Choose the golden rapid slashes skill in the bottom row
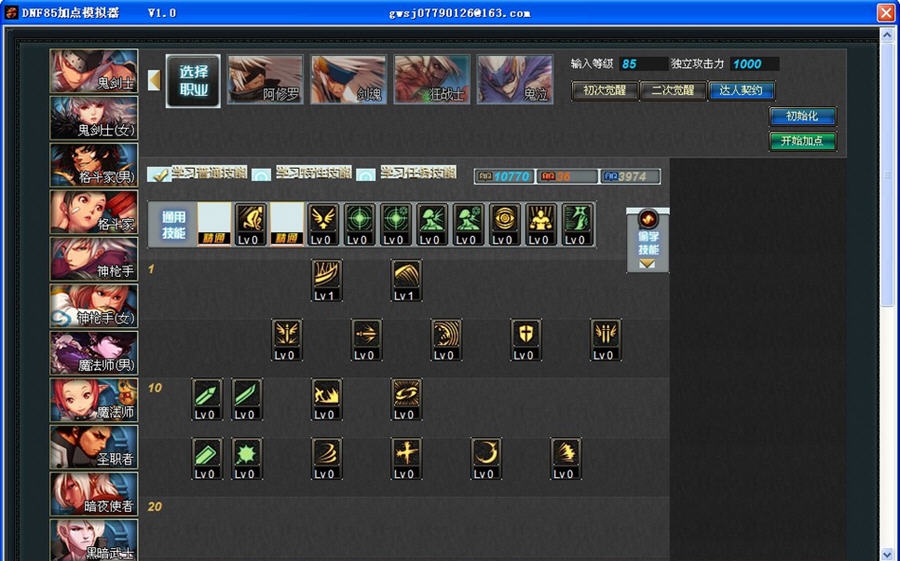 566,458
